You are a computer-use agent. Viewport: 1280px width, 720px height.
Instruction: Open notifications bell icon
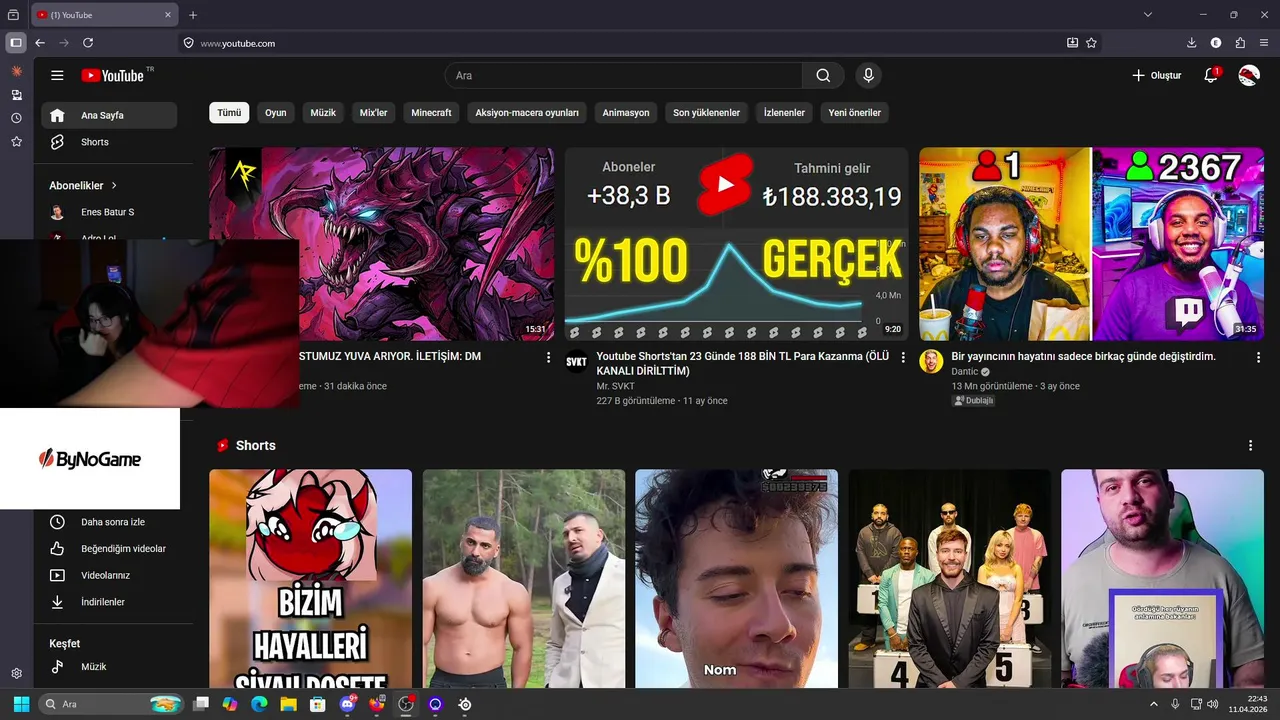pos(1211,75)
